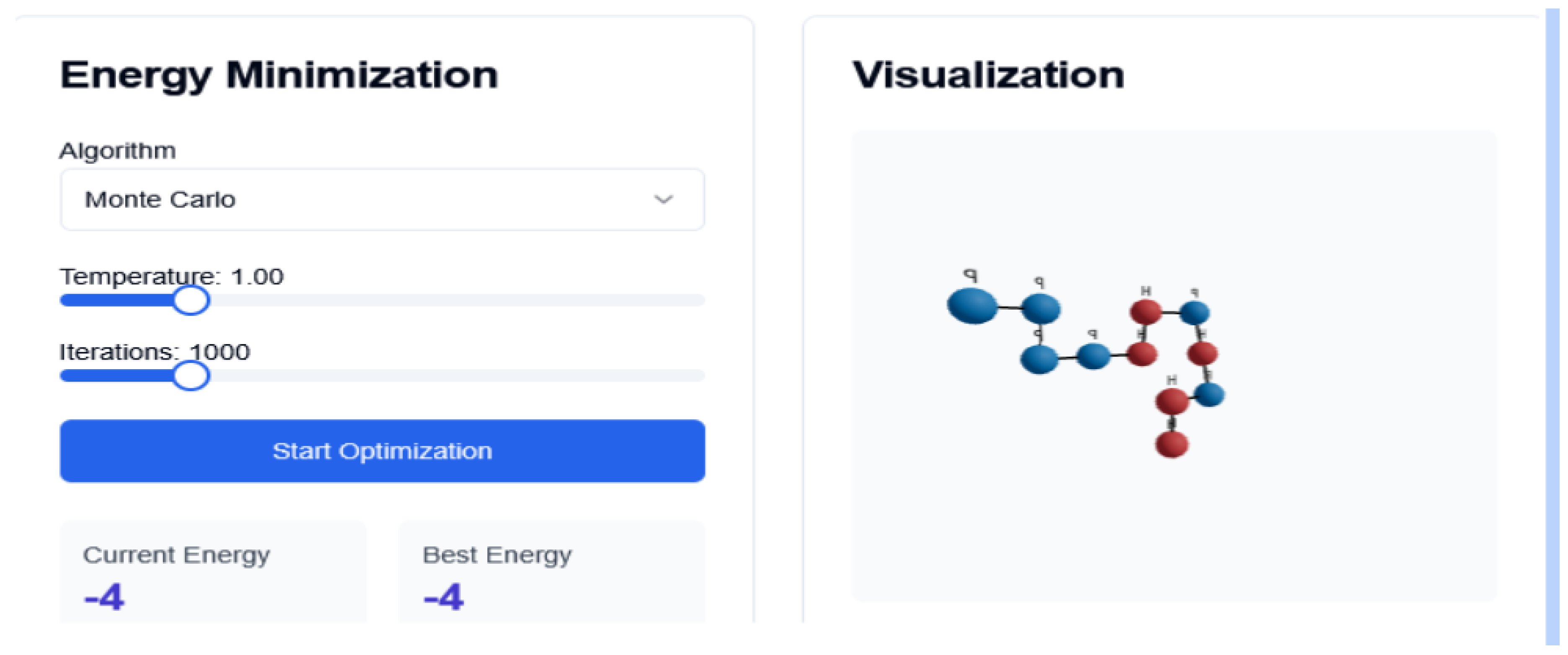This screenshot has height=655, width=1568.
Task: Click the Iterations slider handle
Action: pyautogui.click(x=191, y=375)
